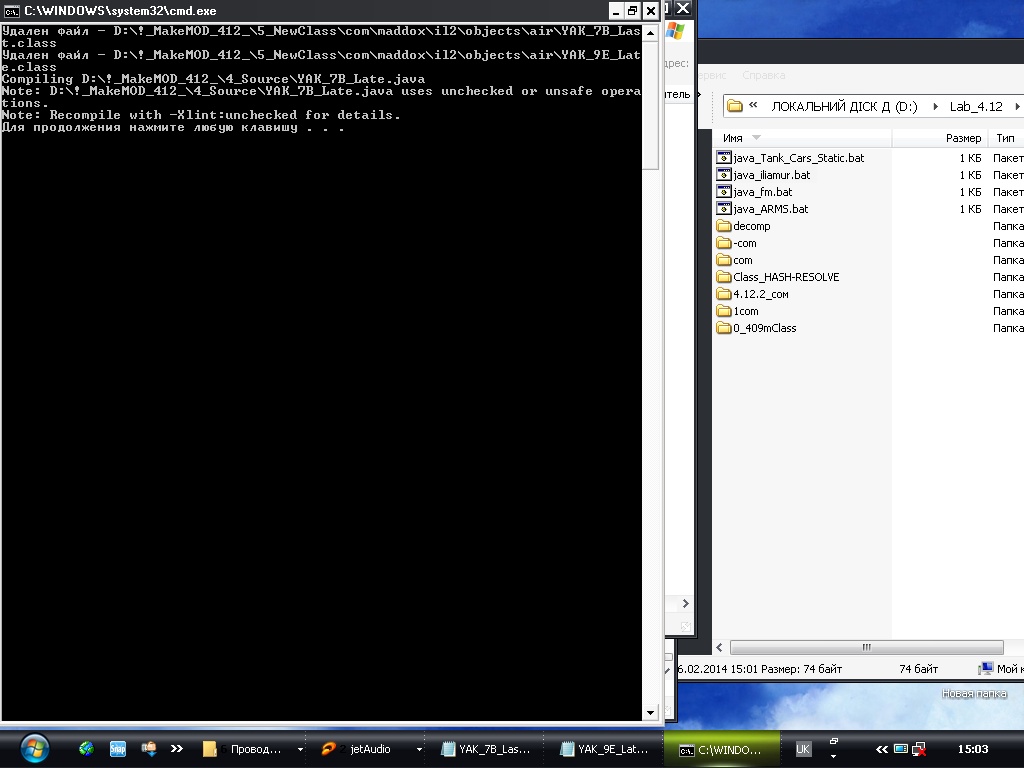Sort by Размер column header
Viewport: 1024px width, 768px height.
938,138
